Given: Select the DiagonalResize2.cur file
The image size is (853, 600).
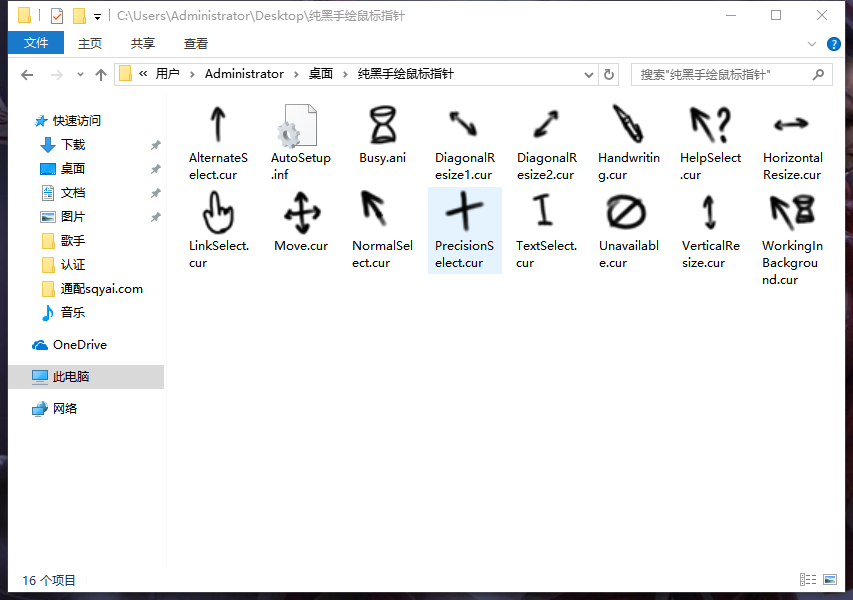Looking at the screenshot, I should point(546,143).
